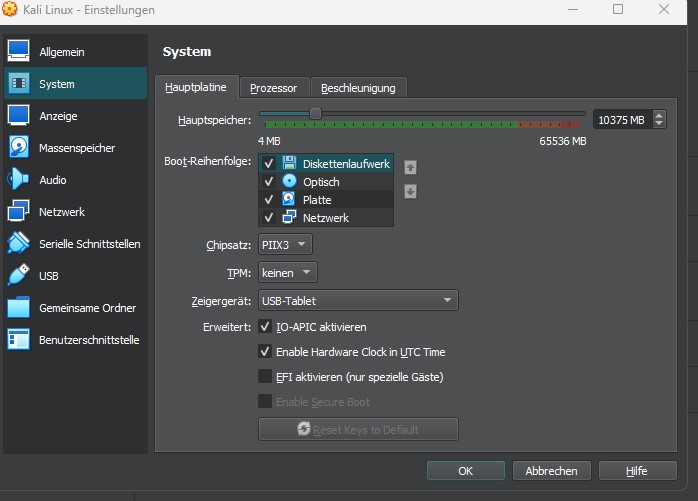
Task: Open the TPM keinen dropdown
Action: (x=288, y=273)
